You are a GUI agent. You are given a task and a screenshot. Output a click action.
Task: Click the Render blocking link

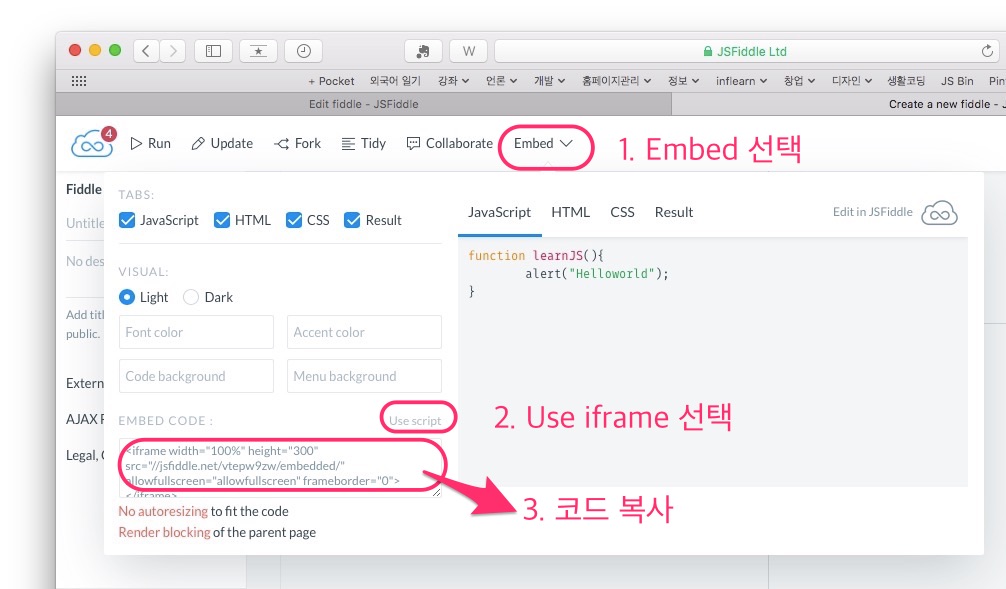coord(164,533)
